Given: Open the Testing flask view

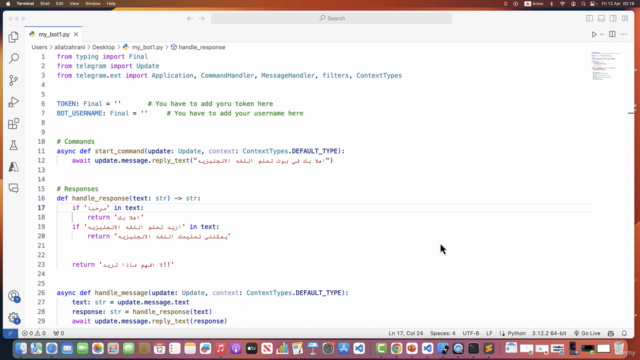Looking at the screenshot, I should (x=13, y=145).
